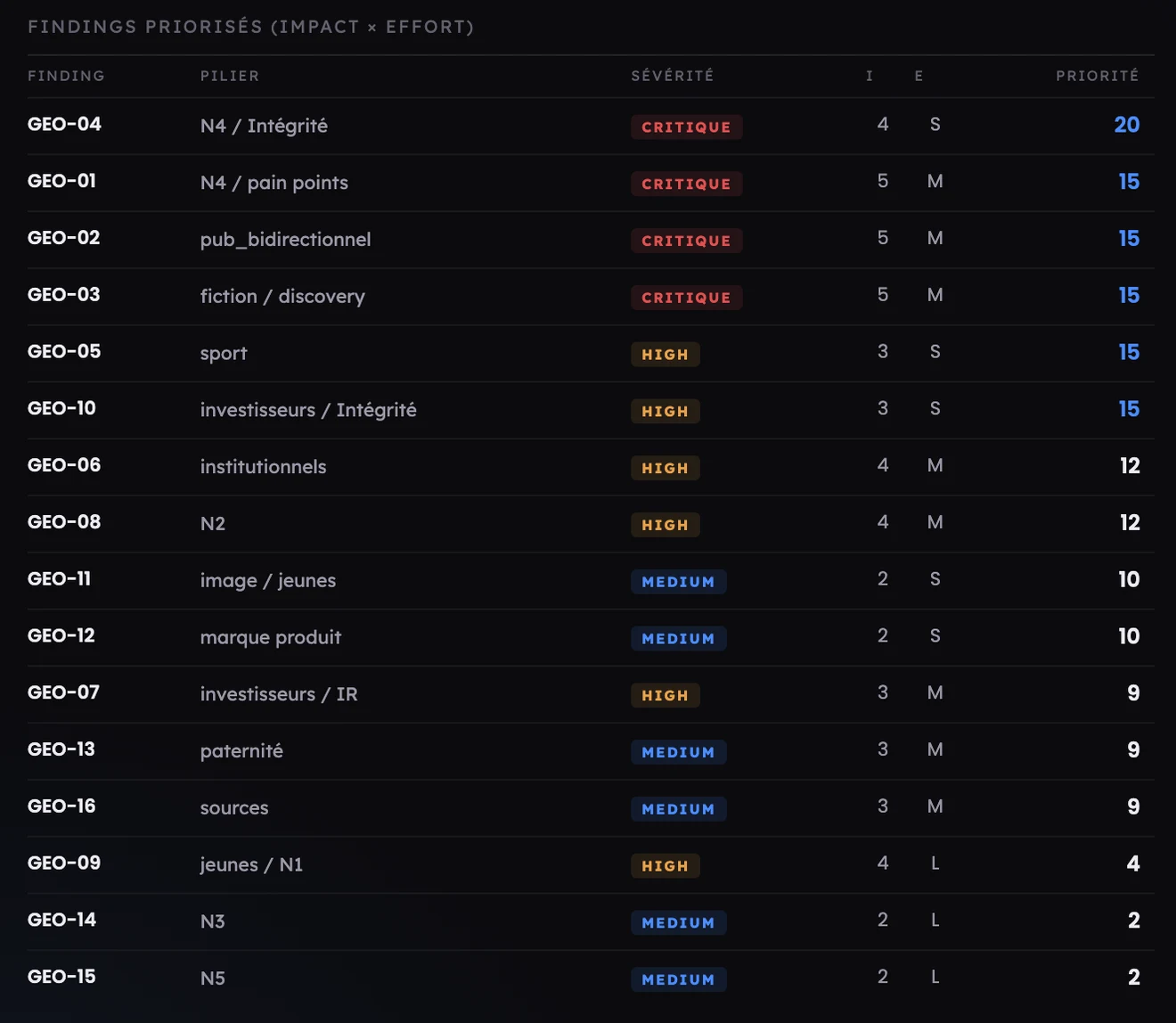Click the PILIER column header
Image resolution: width=1176 pixels, height=1023 pixels.
pos(230,76)
